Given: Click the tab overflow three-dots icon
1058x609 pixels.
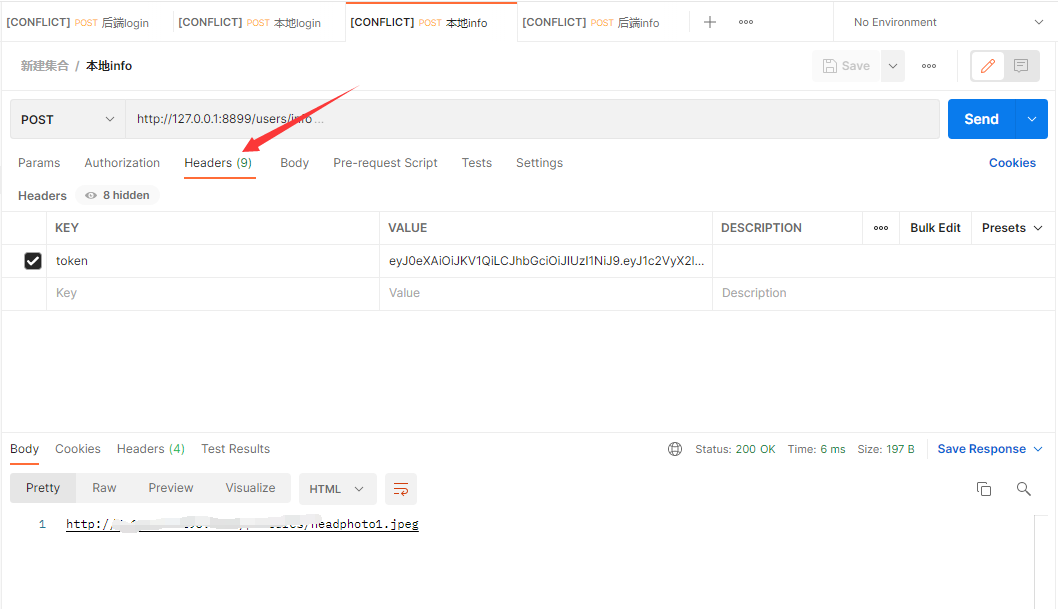Looking at the screenshot, I should tap(746, 22).
